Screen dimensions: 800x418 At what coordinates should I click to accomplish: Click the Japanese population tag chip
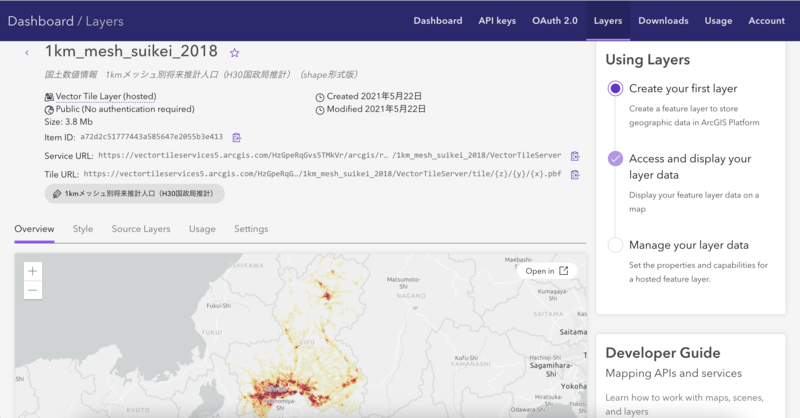point(134,193)
